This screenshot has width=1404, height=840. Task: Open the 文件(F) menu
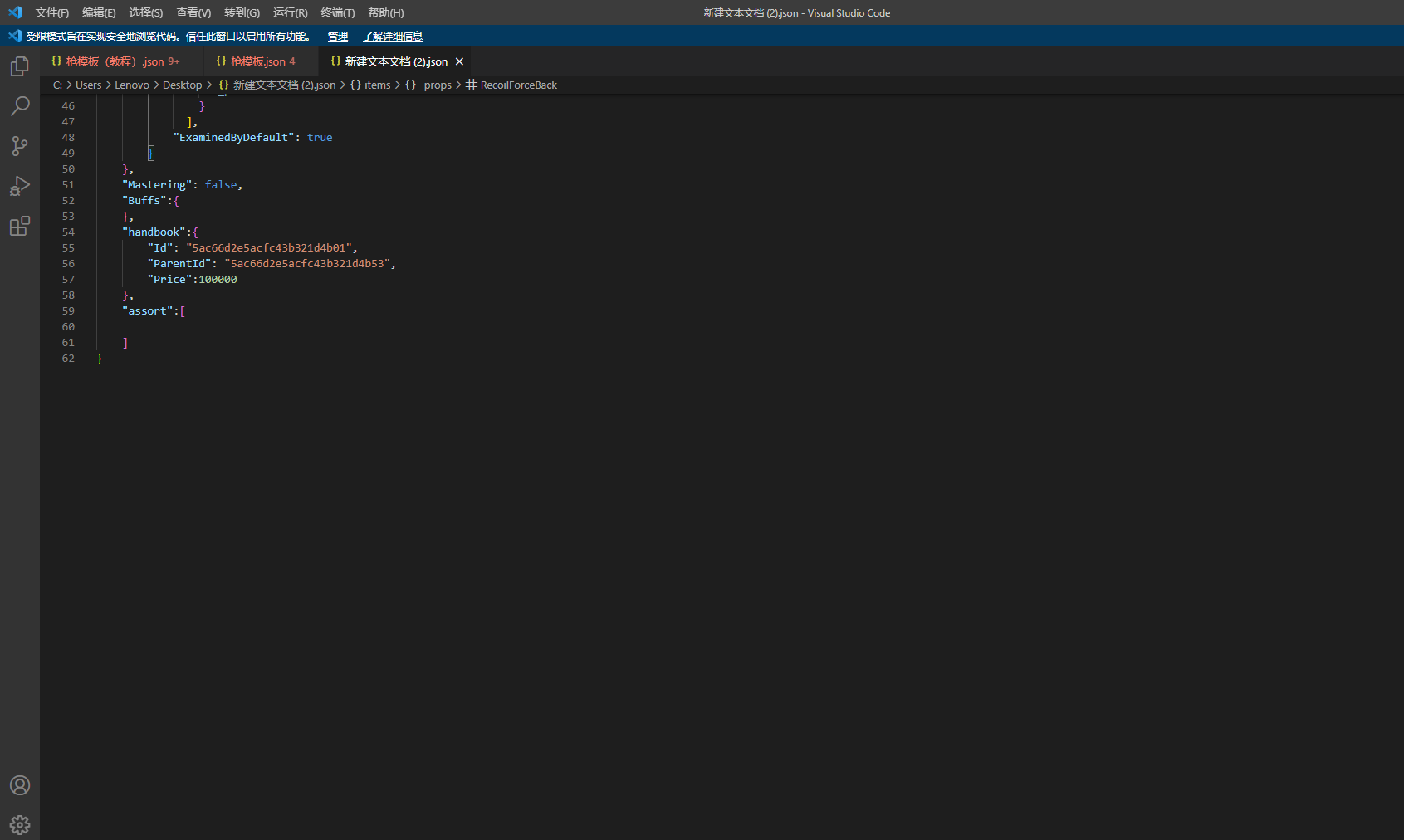point(52,12)
